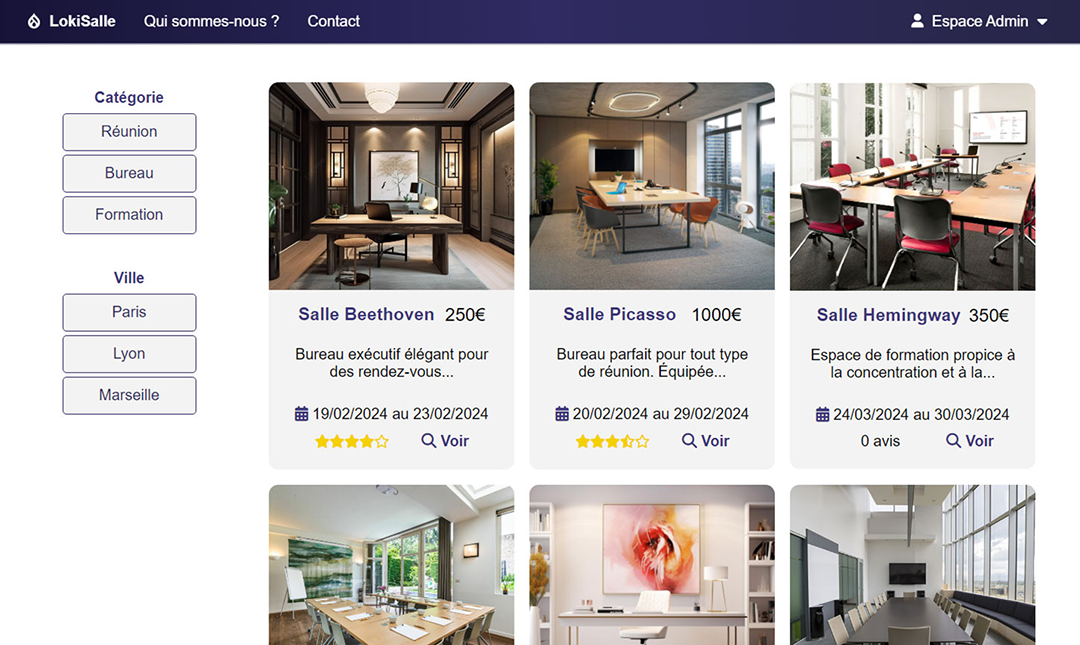Viewport: 1080px width, 645px height.
Task: Open the Qui sommes-nous ? page
Action: (211, 21)
